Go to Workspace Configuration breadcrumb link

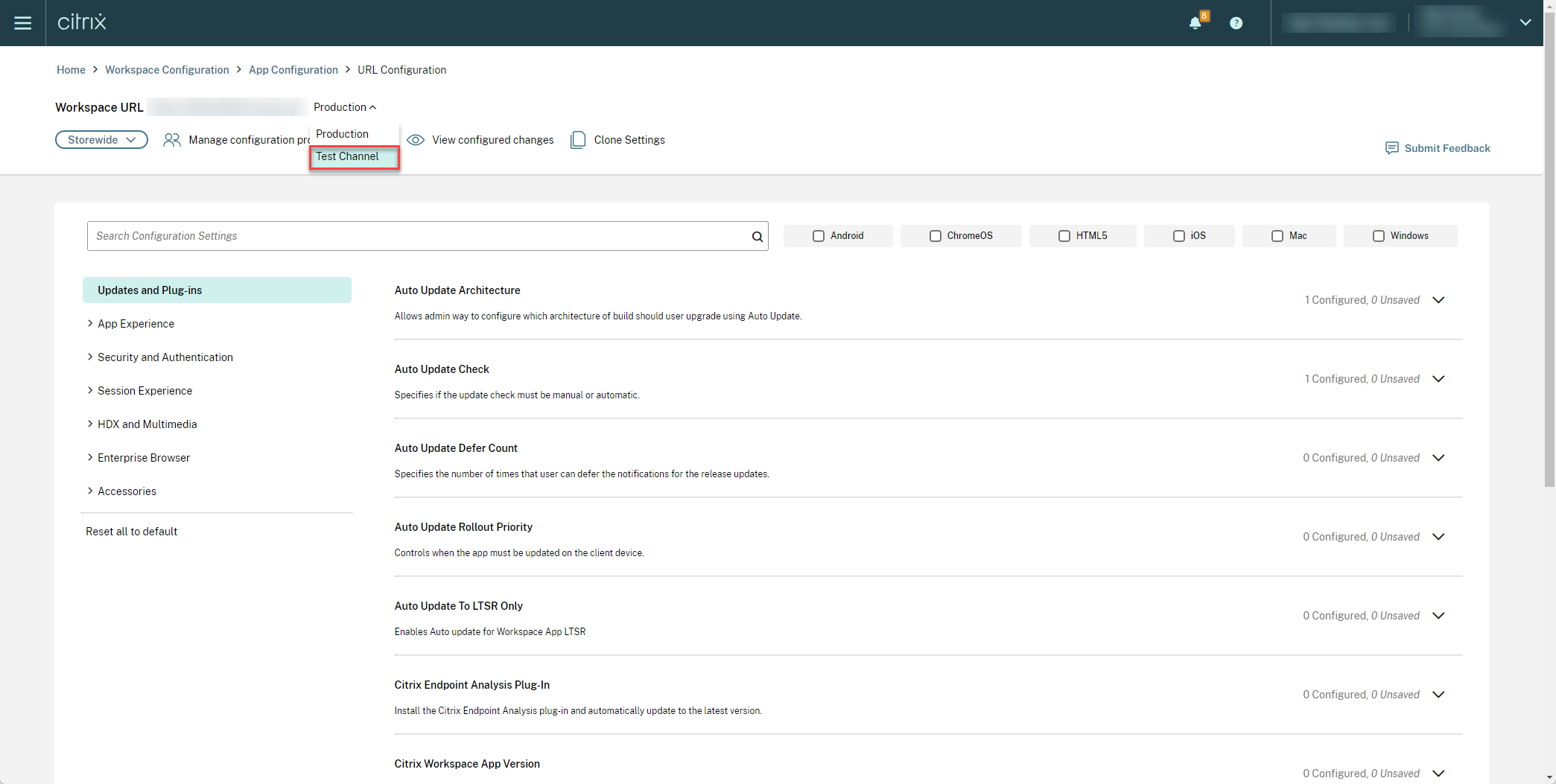(167, 70)
